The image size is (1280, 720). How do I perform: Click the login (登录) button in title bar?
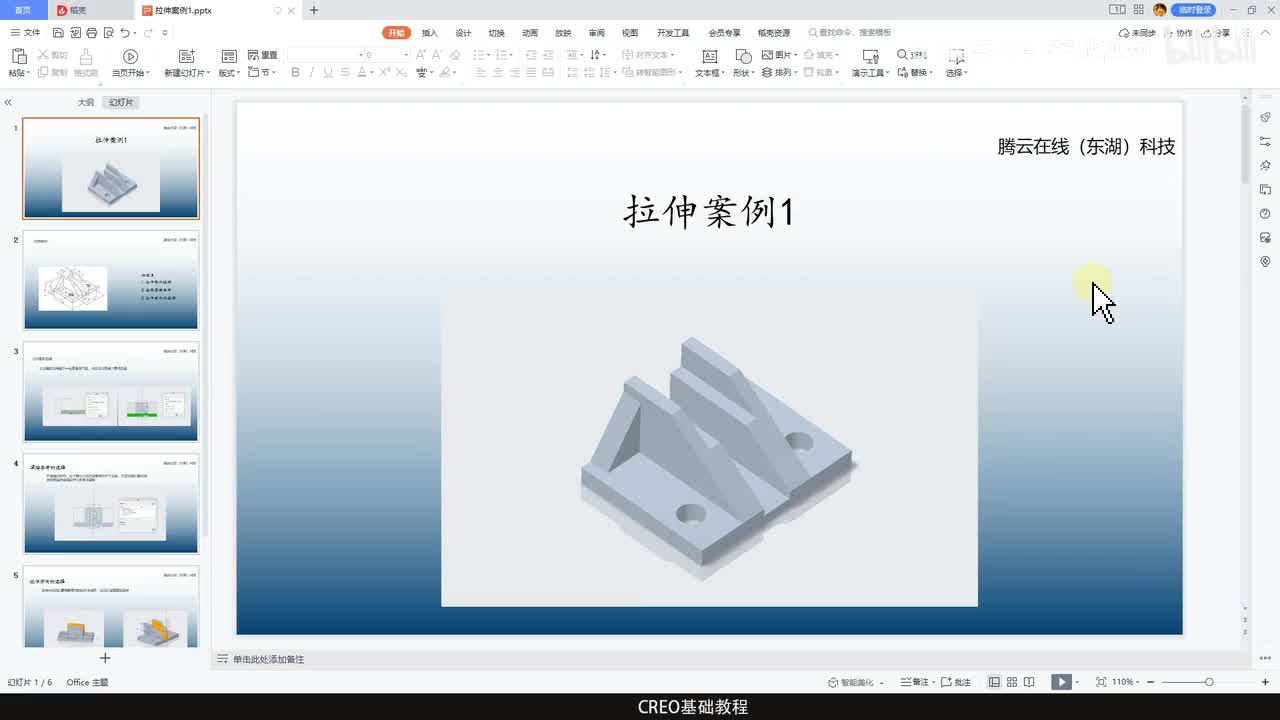click(1194, 10)
